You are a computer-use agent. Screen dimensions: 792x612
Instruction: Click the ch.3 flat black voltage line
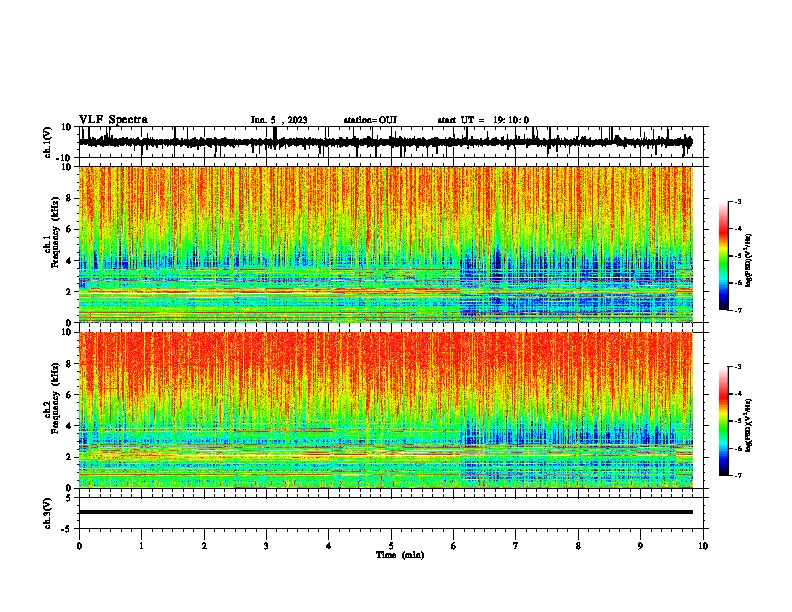tap(385, 512)
